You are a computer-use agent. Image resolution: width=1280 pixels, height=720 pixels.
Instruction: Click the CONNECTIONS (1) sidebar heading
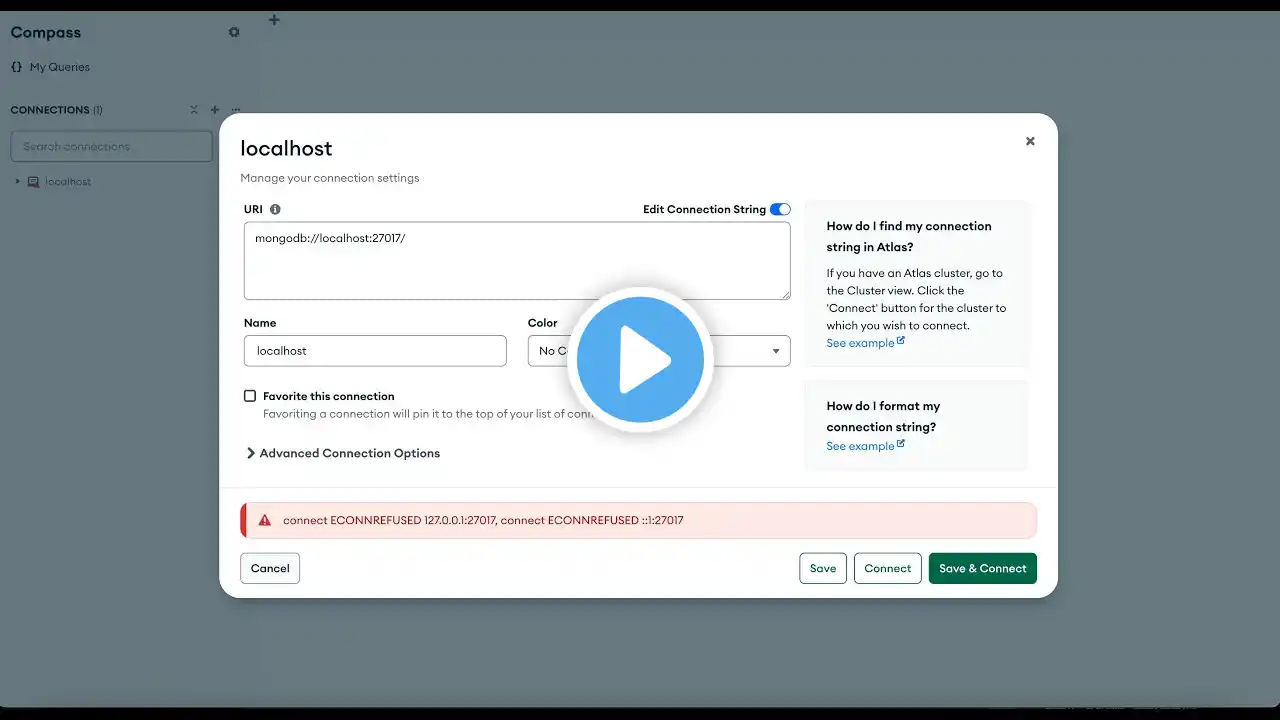coord(56,110)
